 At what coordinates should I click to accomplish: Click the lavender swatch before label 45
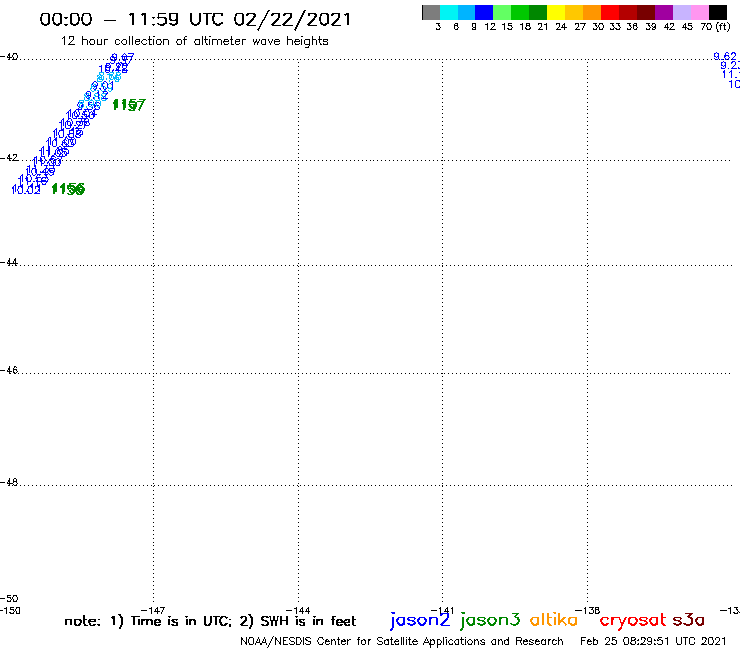(681, 12)
